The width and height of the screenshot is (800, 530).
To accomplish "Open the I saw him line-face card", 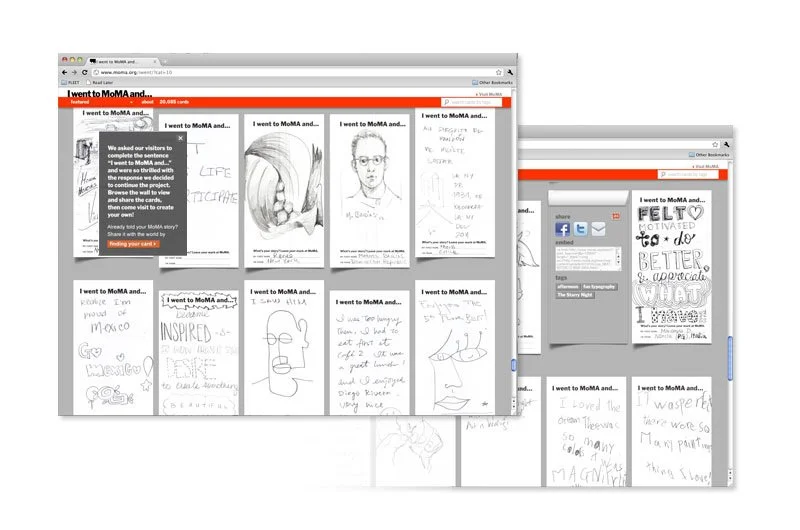I will point(284,347).
